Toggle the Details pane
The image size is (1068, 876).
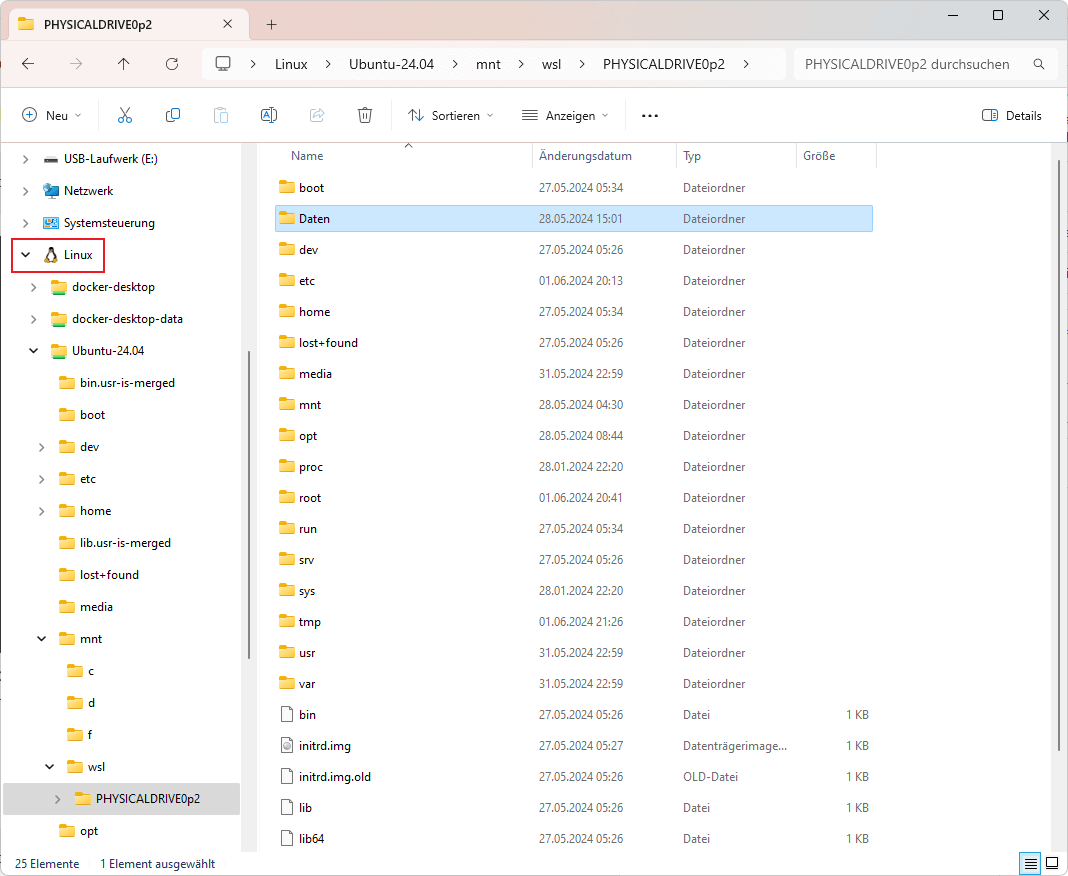pyautogui.click(x=1011, y=115)
